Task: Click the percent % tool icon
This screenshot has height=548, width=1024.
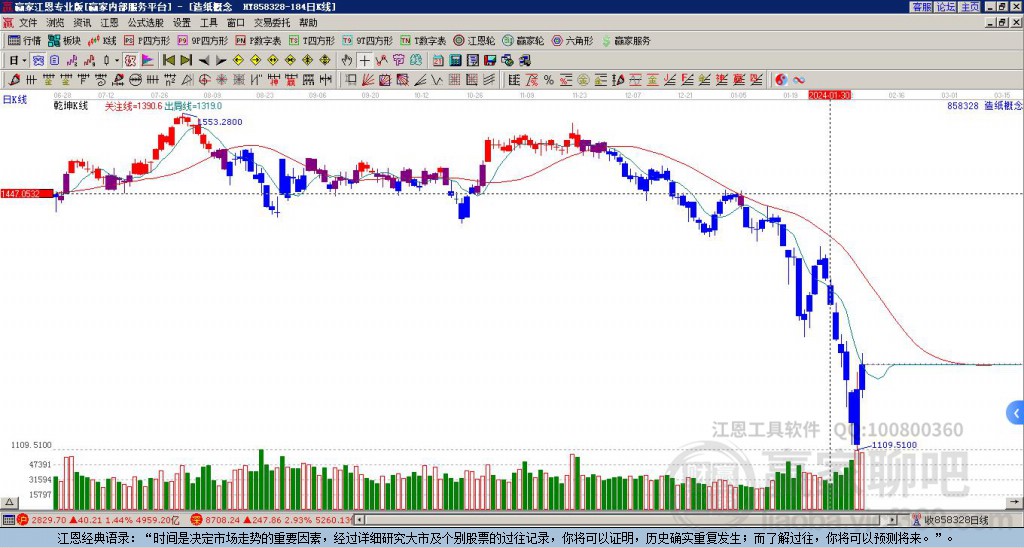Action: pyautogui.click(x=549, y=80)
